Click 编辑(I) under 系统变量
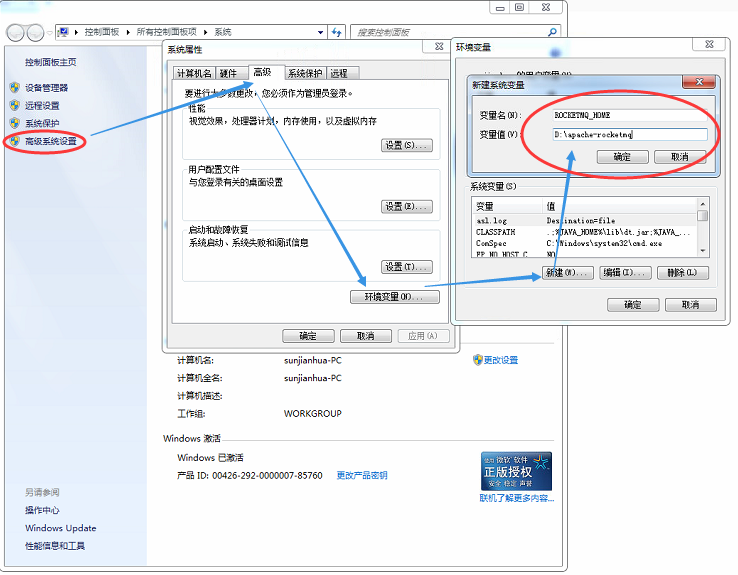Screen dimensions: 738x575 coord(625,272)
